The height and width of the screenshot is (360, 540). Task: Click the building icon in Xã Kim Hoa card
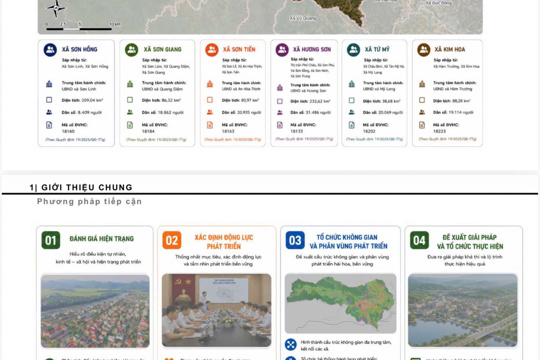click(x=422, y=84)
